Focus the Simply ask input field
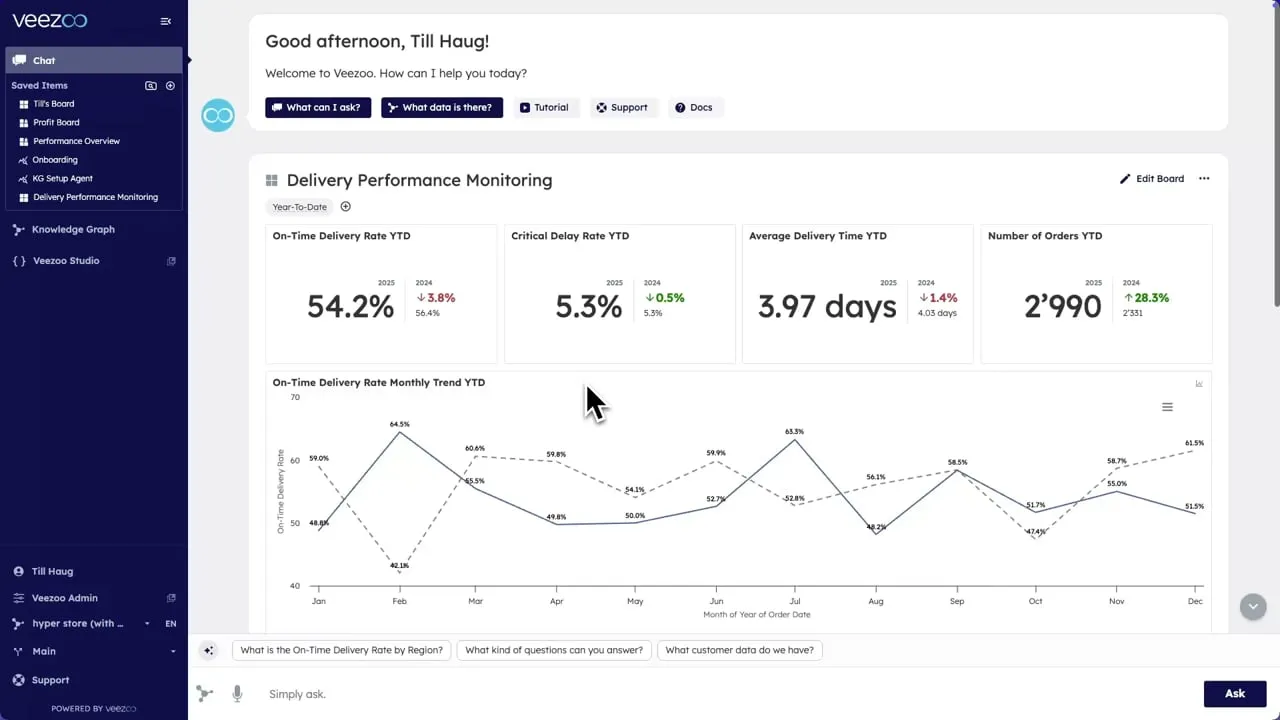The height and width of the screenshot is (720, 1280). [730, 694]
